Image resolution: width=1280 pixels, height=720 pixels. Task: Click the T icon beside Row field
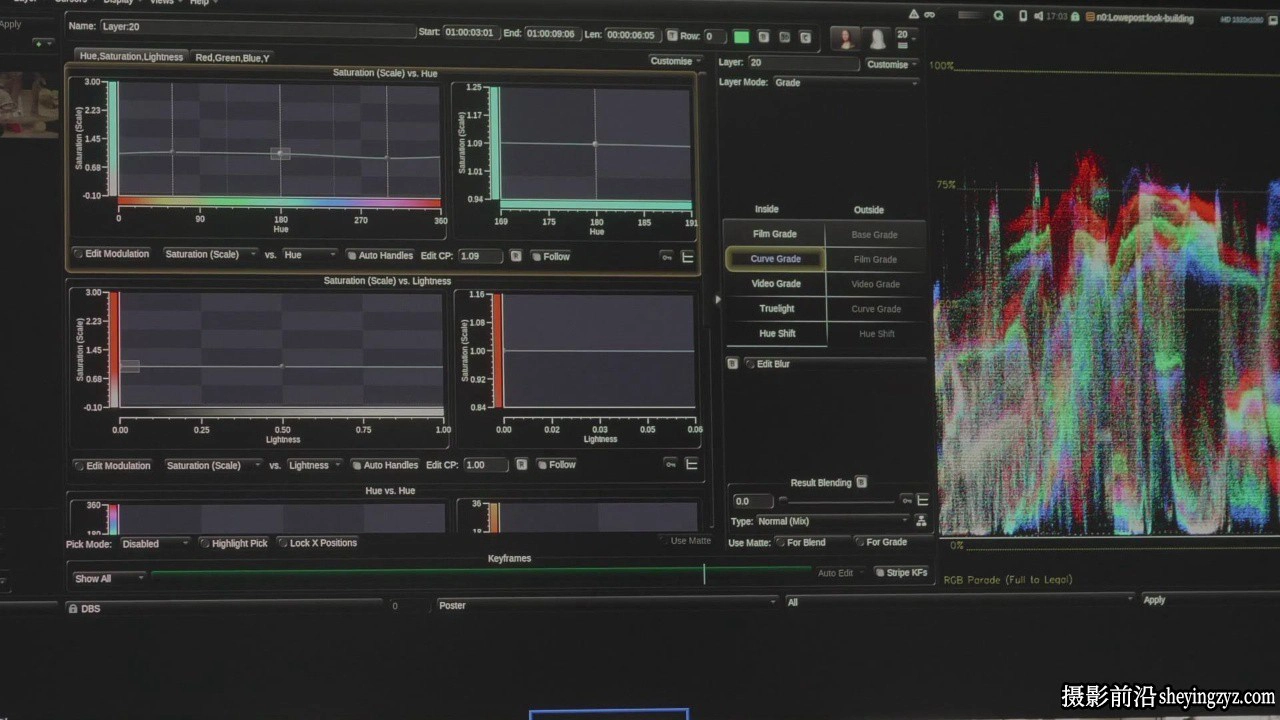(x=672, y=36)
